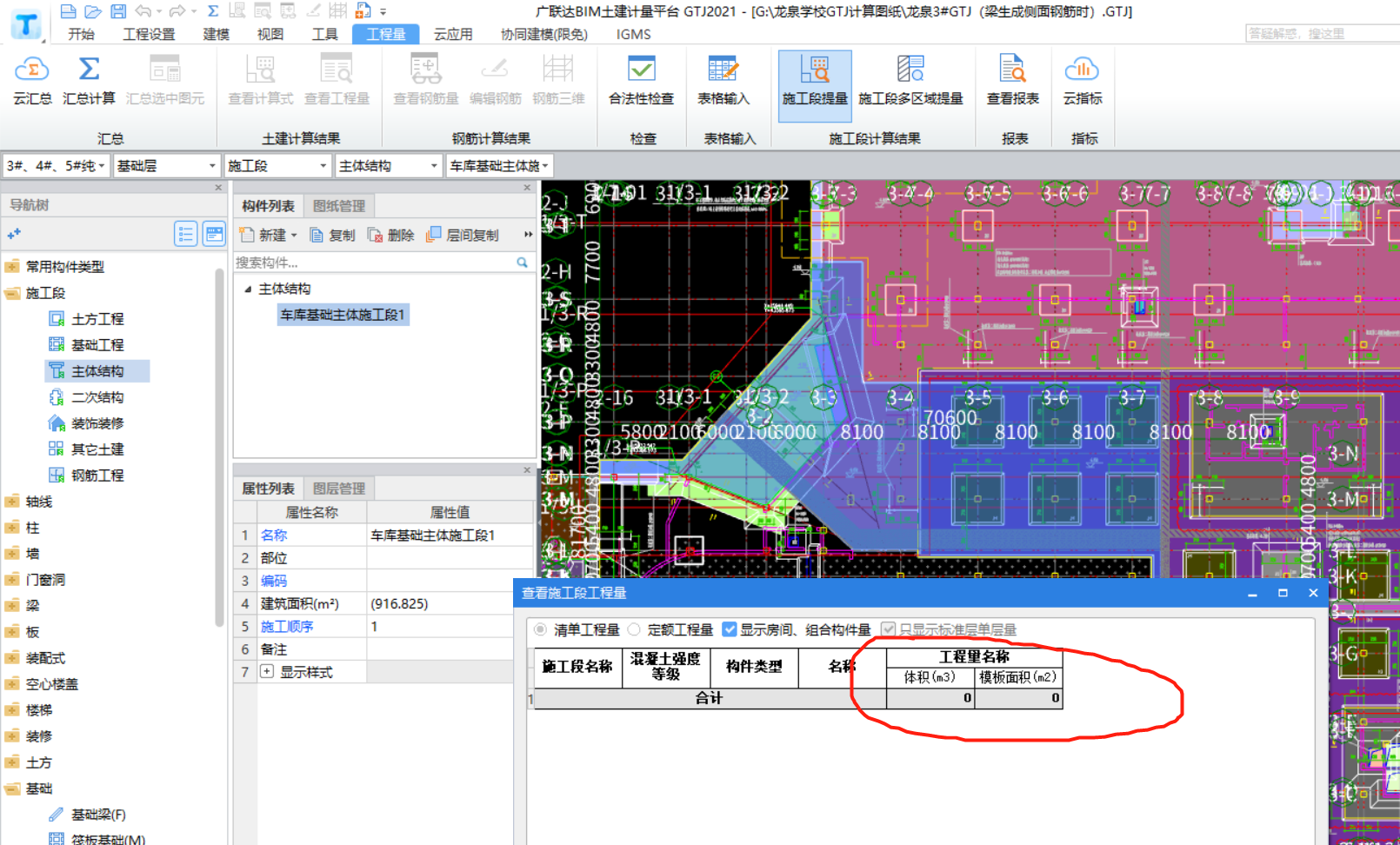This screenshot has height=845, width=1400.
Task: Open the 开始 ribbon tab
Action: tap(81, 34)
